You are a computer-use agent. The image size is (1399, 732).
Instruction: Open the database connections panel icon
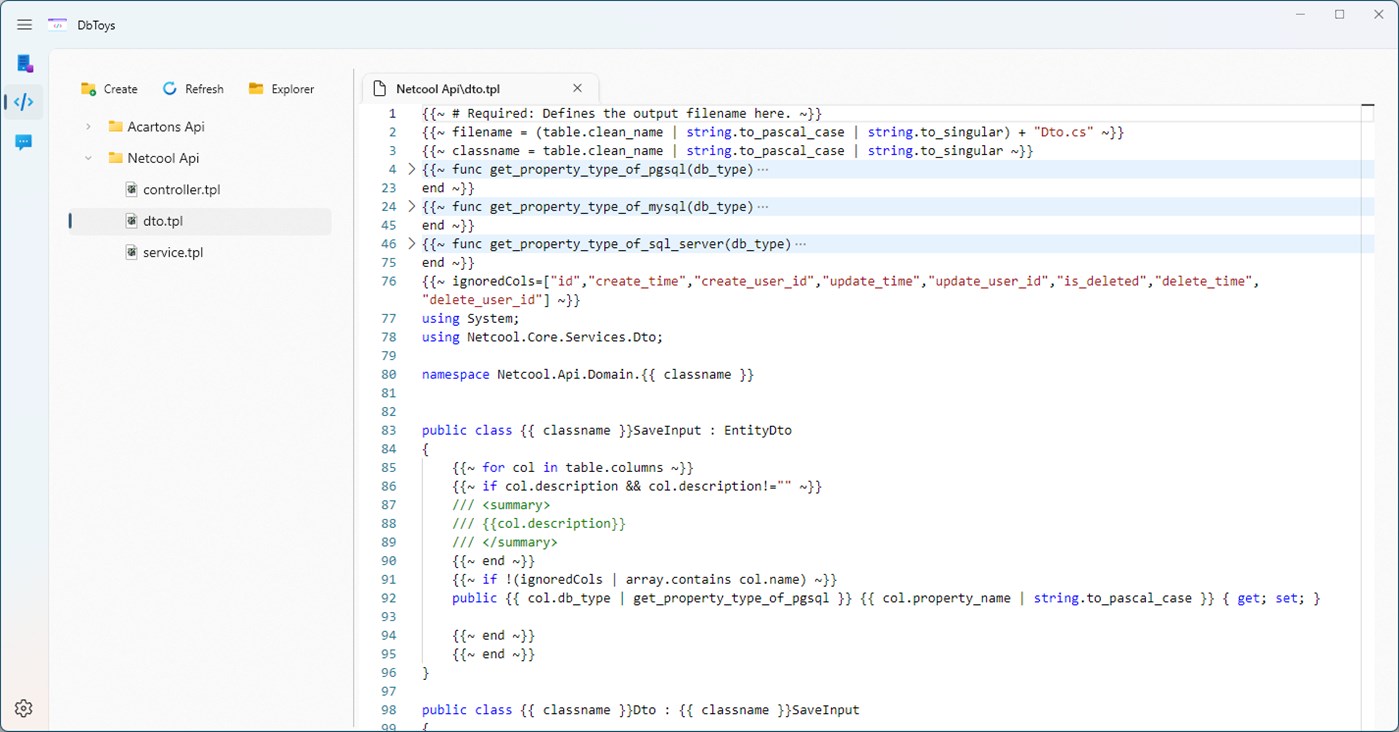pyautogui.click(x=24, y=62)
